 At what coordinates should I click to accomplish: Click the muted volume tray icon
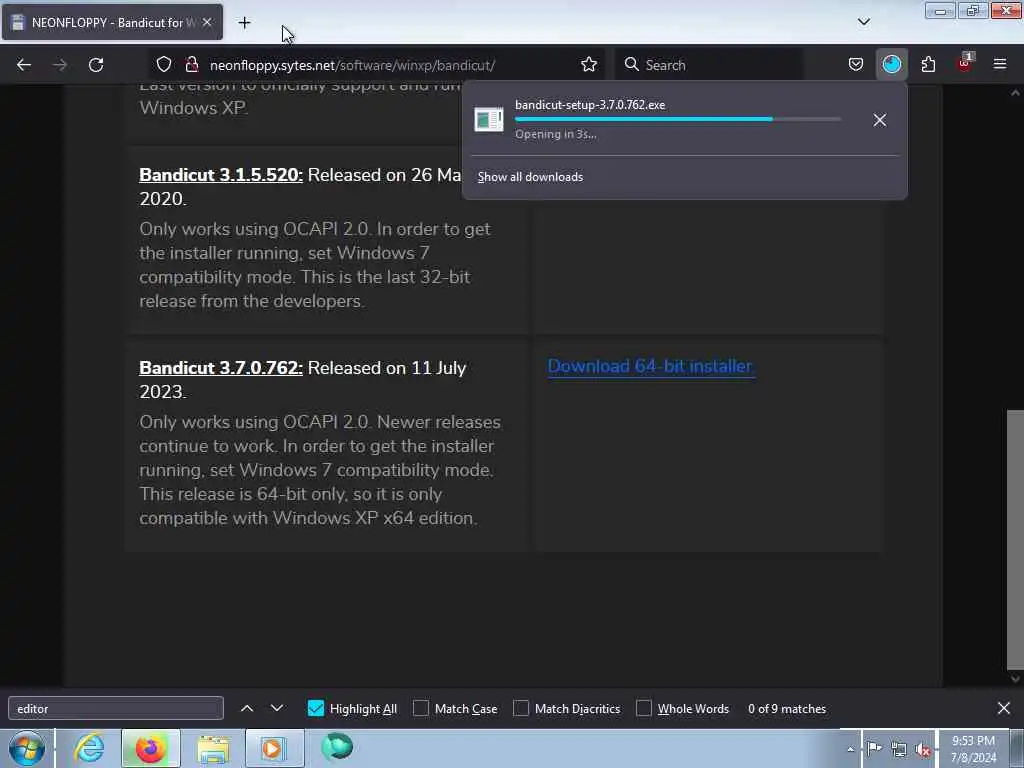[923, 750]
